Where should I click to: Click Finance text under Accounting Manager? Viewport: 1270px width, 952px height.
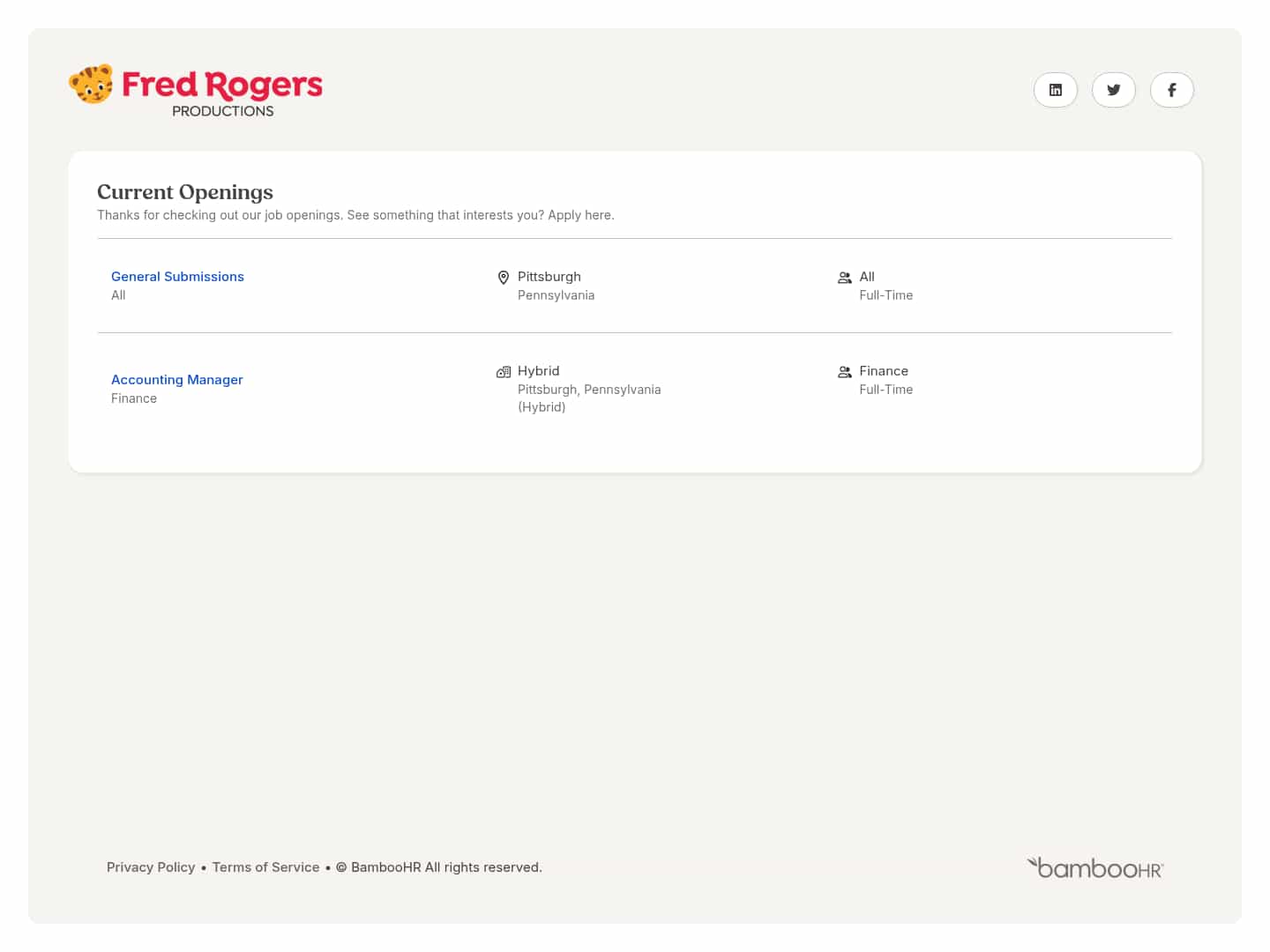pyautogui.click(x=134, y=398)
